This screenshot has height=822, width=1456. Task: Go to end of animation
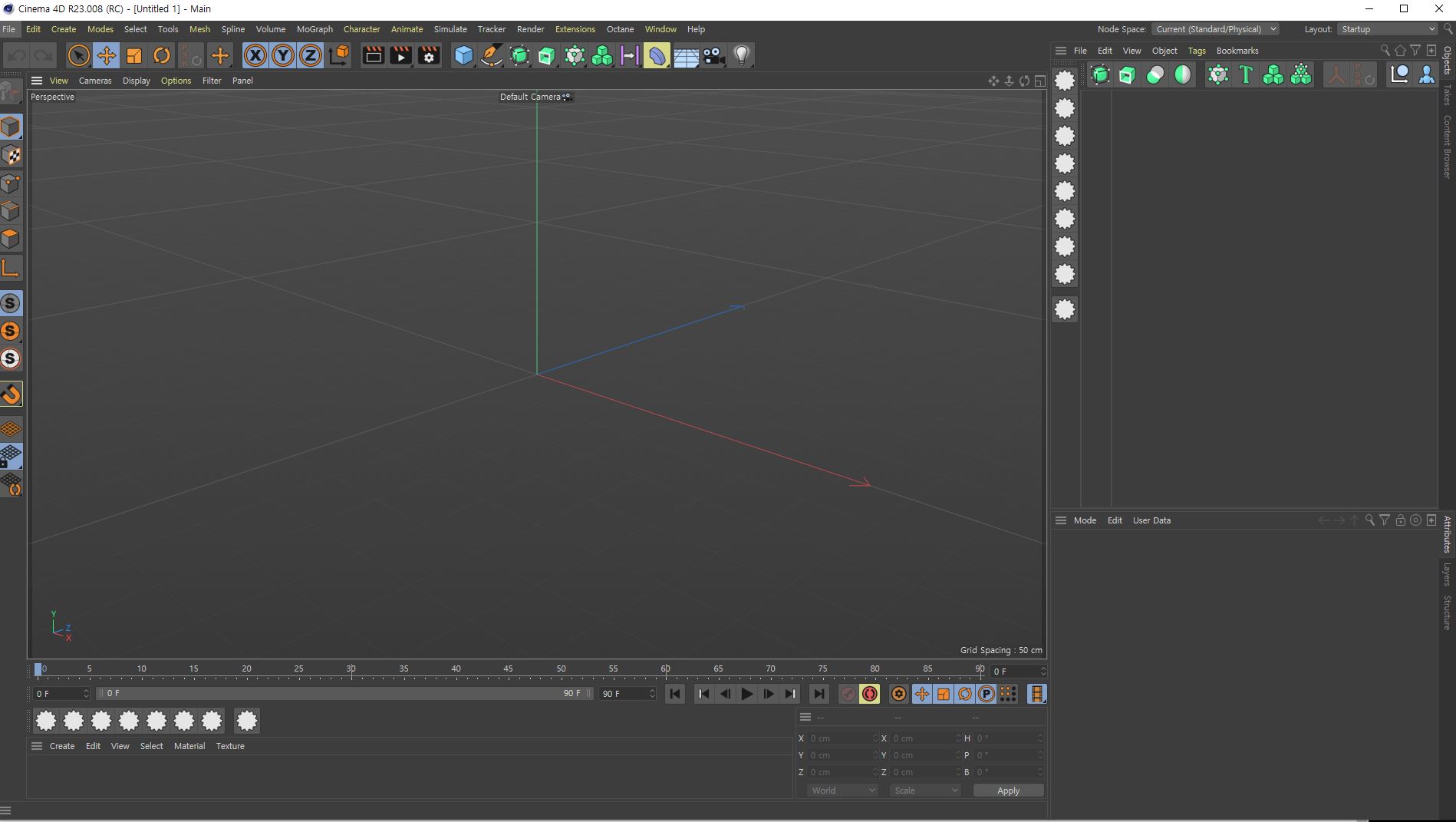point(819,694)
